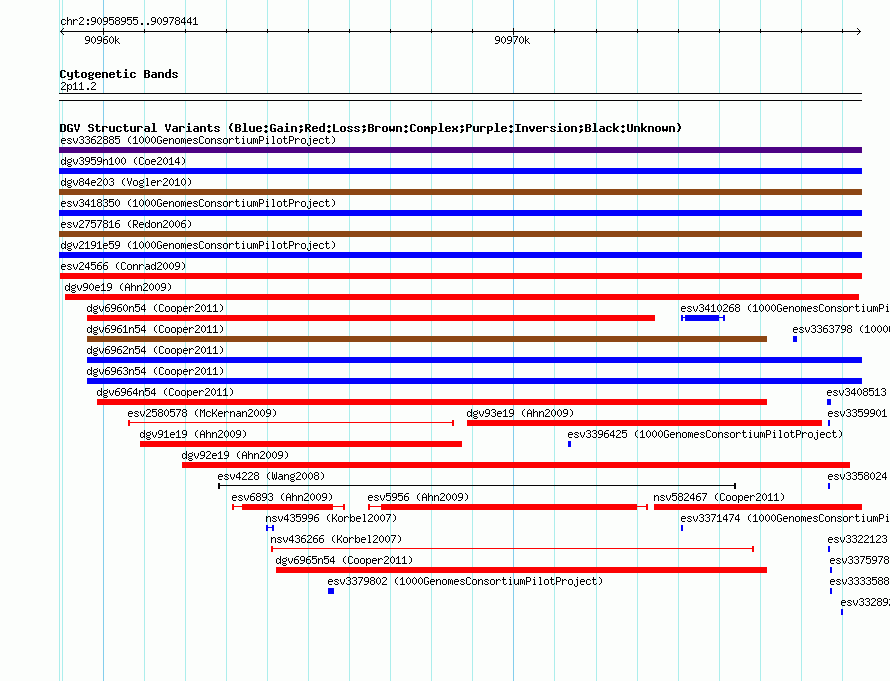Click the esv2757816 (Redon2006) label
The height and width of the screenshot is (681, 890).
[x=126, y=224]
